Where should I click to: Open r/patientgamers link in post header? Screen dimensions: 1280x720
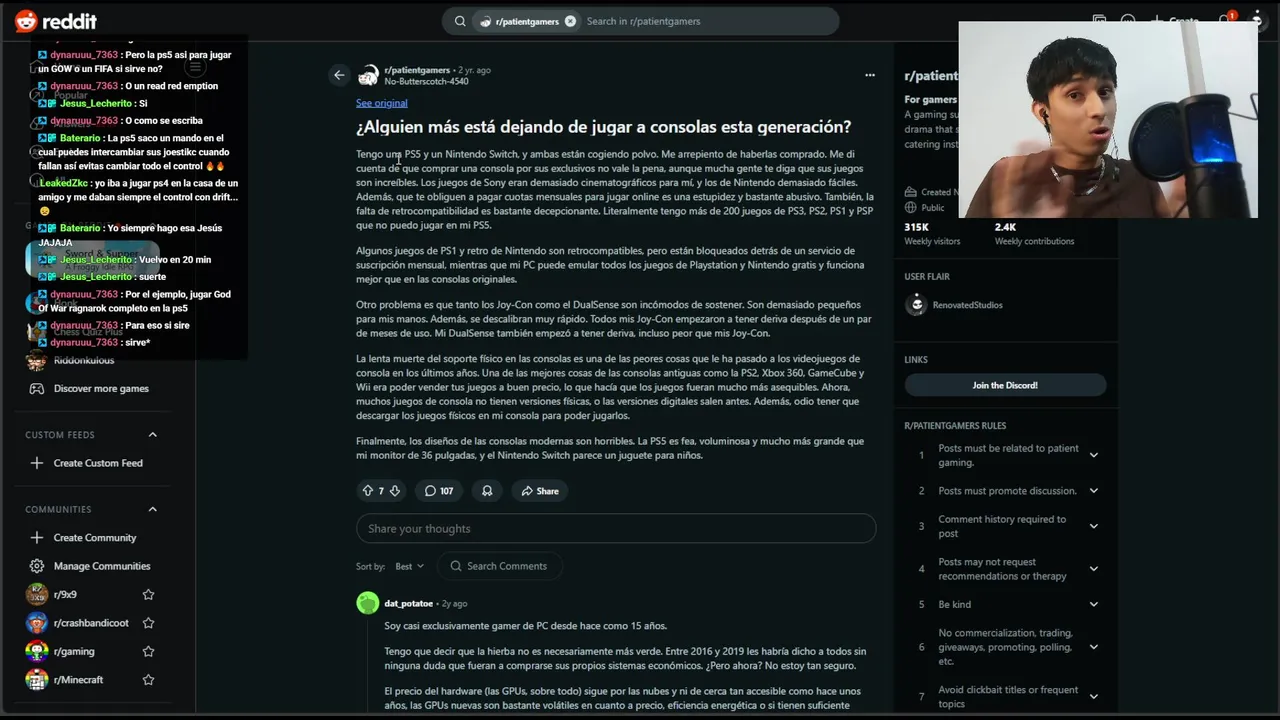pyautogui.click(x=417, y=70)
